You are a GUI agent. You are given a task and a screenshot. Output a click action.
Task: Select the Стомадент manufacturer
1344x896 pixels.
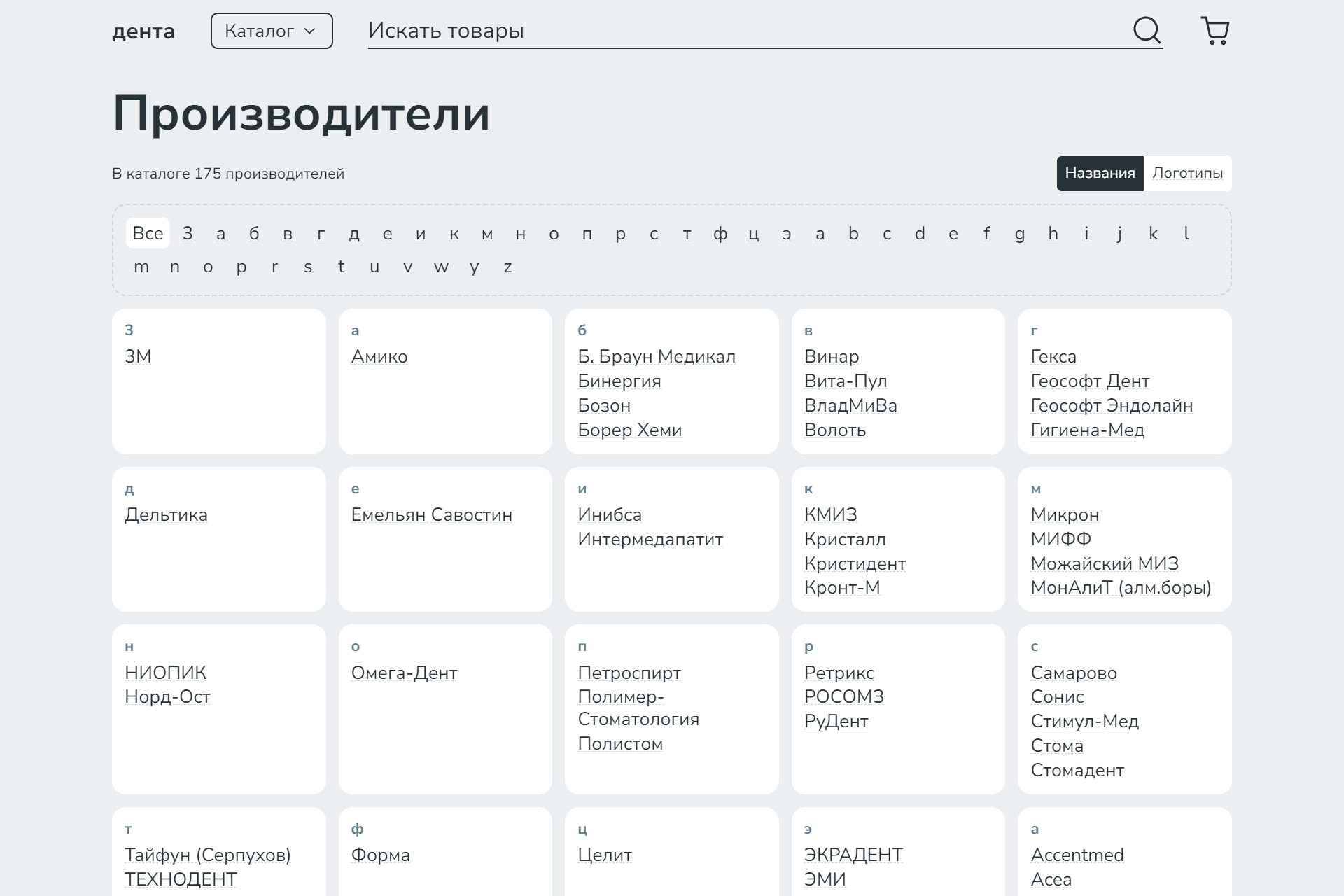coord(1077,770)
